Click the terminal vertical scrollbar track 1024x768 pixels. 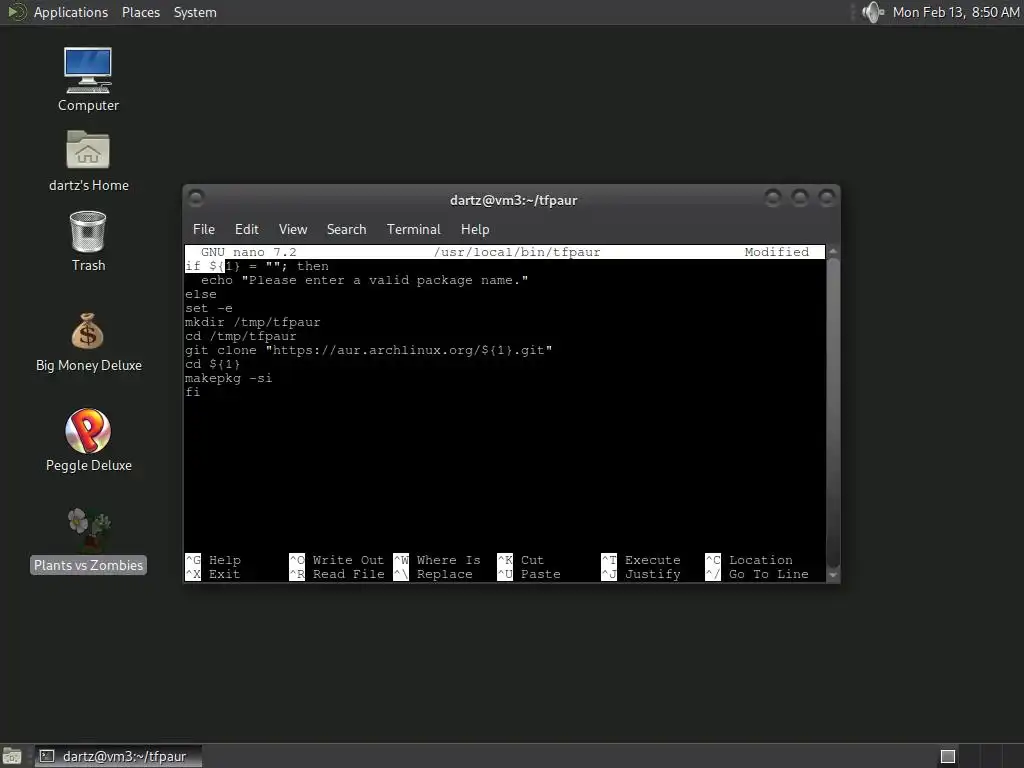(833, 413)
